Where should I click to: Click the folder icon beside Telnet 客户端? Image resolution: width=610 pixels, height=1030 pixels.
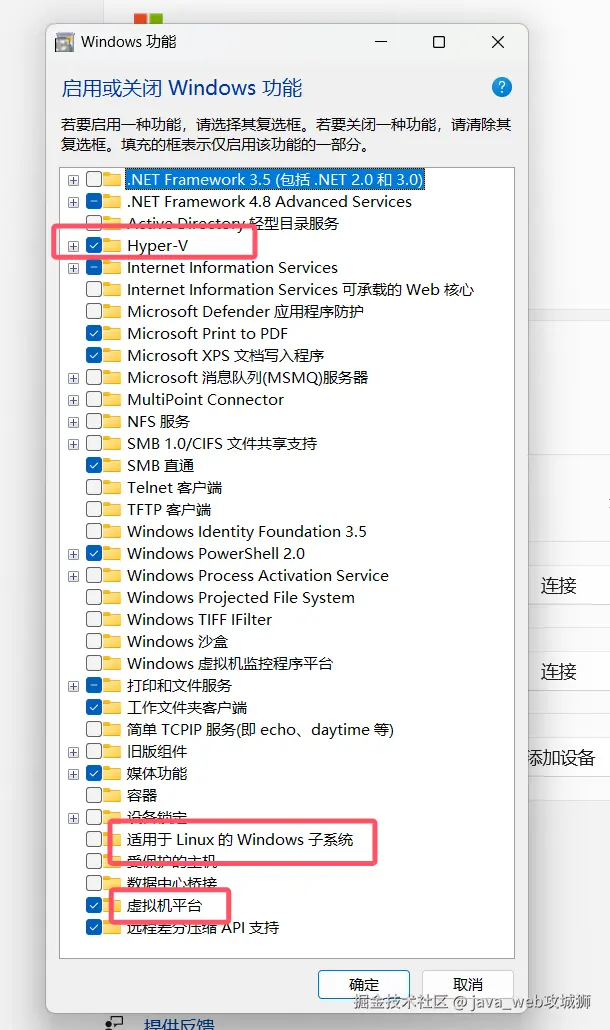pos(112,487)
